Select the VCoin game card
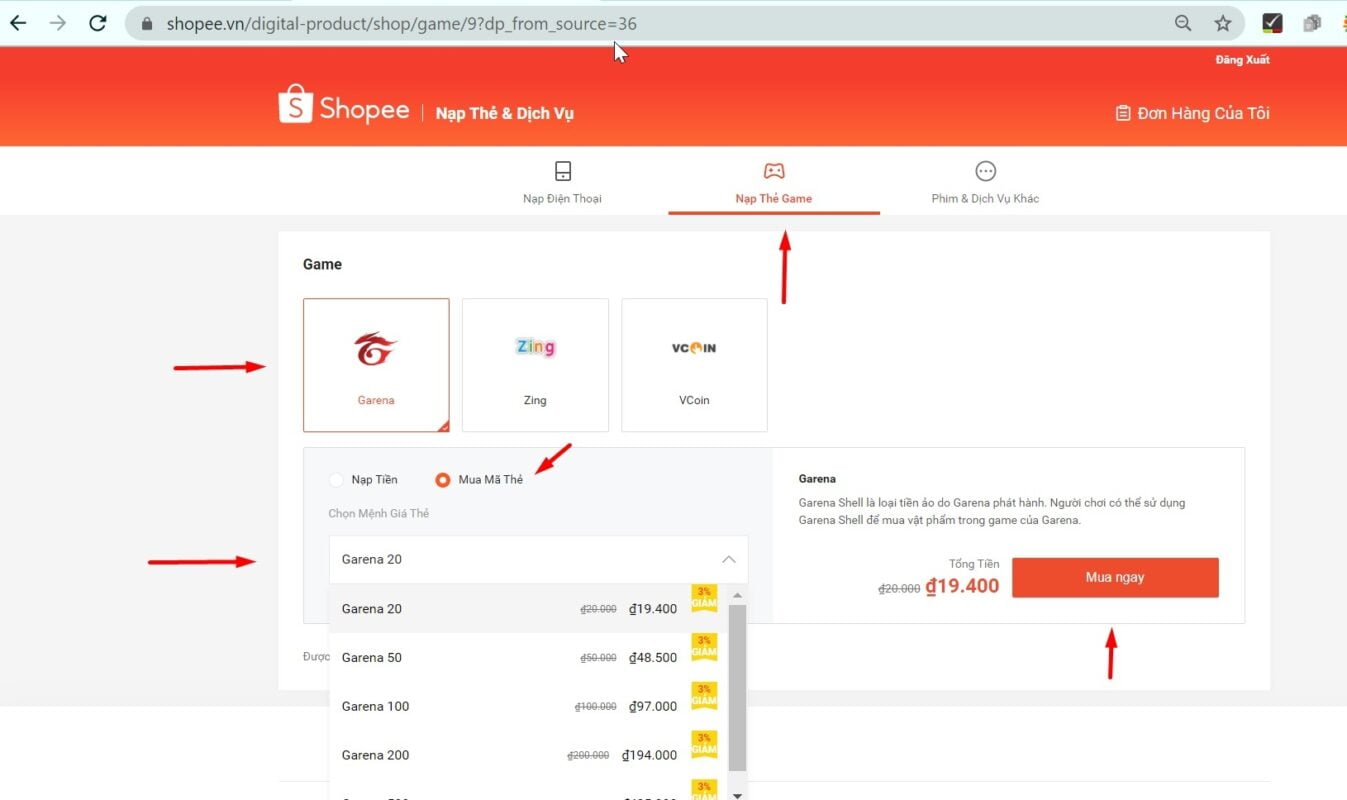Screen dimensions: 1347x800 [x=694, y=365]
